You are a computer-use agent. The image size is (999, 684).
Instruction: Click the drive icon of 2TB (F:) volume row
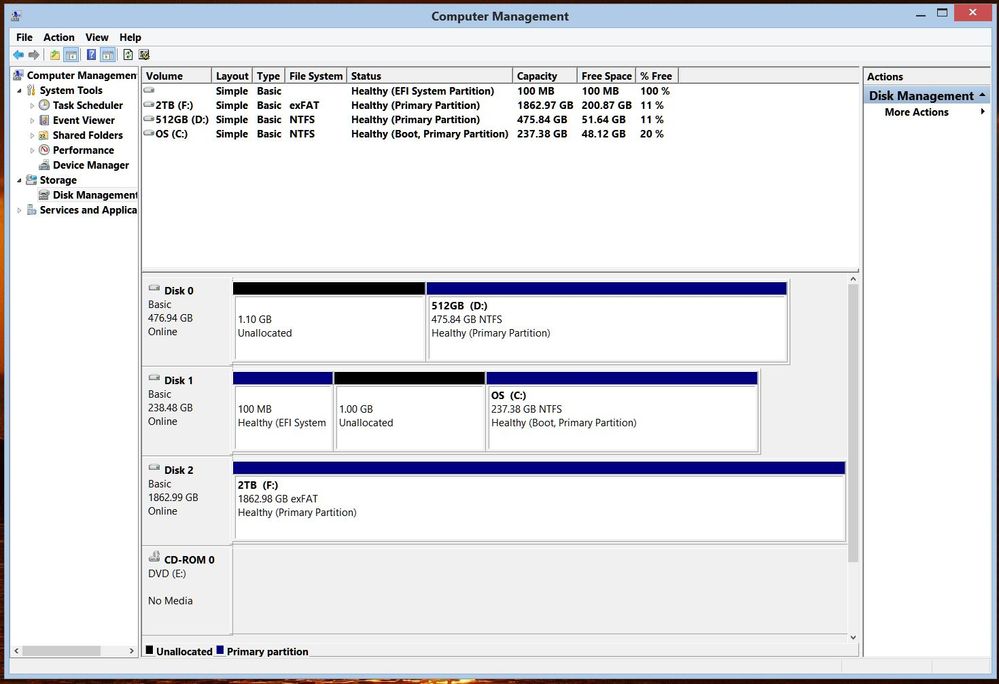149,104
